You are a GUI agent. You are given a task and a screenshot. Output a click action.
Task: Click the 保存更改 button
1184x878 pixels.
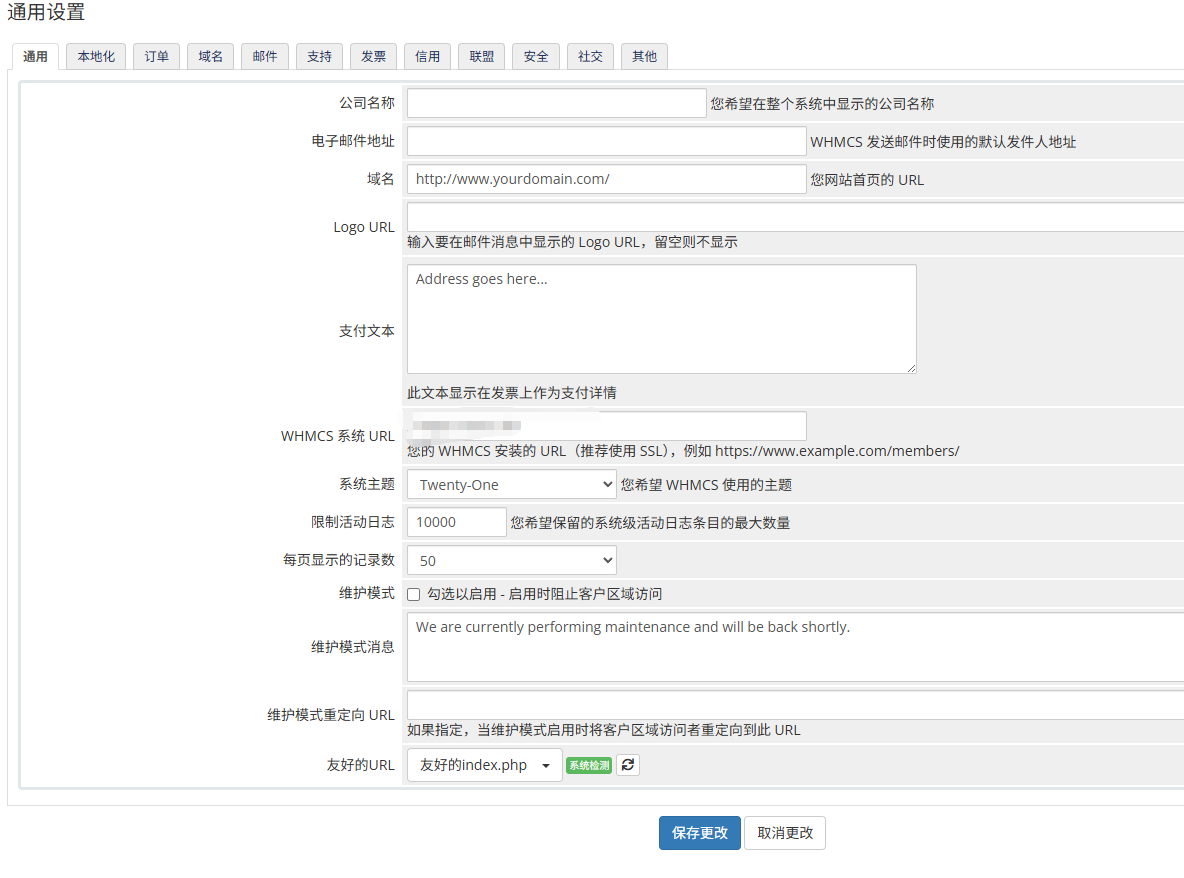(700, 833)
